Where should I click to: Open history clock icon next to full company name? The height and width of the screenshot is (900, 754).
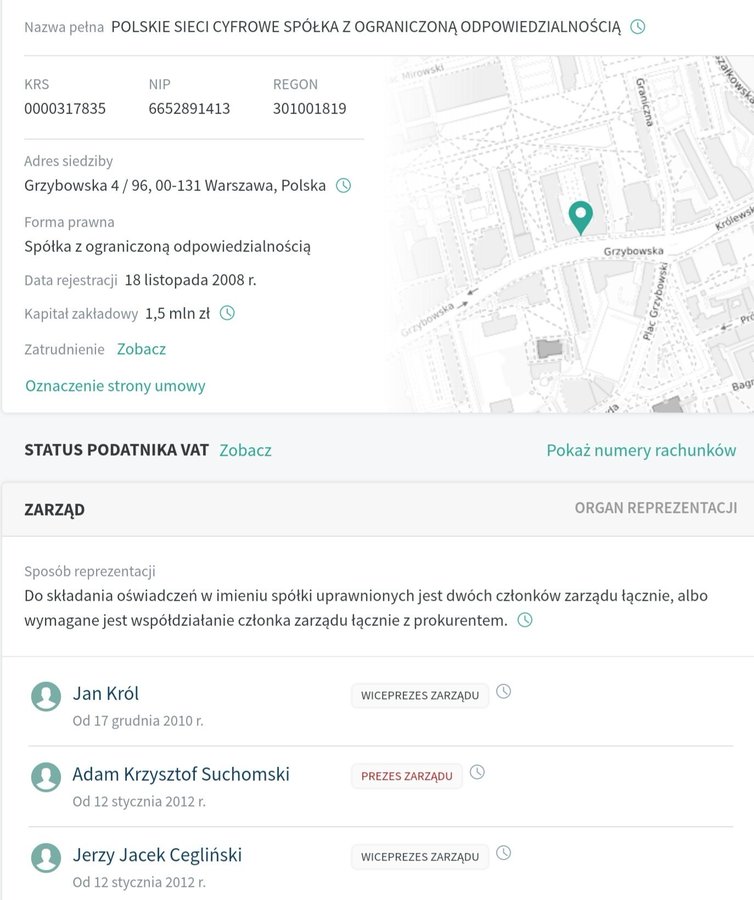click(x=638, y=26)
